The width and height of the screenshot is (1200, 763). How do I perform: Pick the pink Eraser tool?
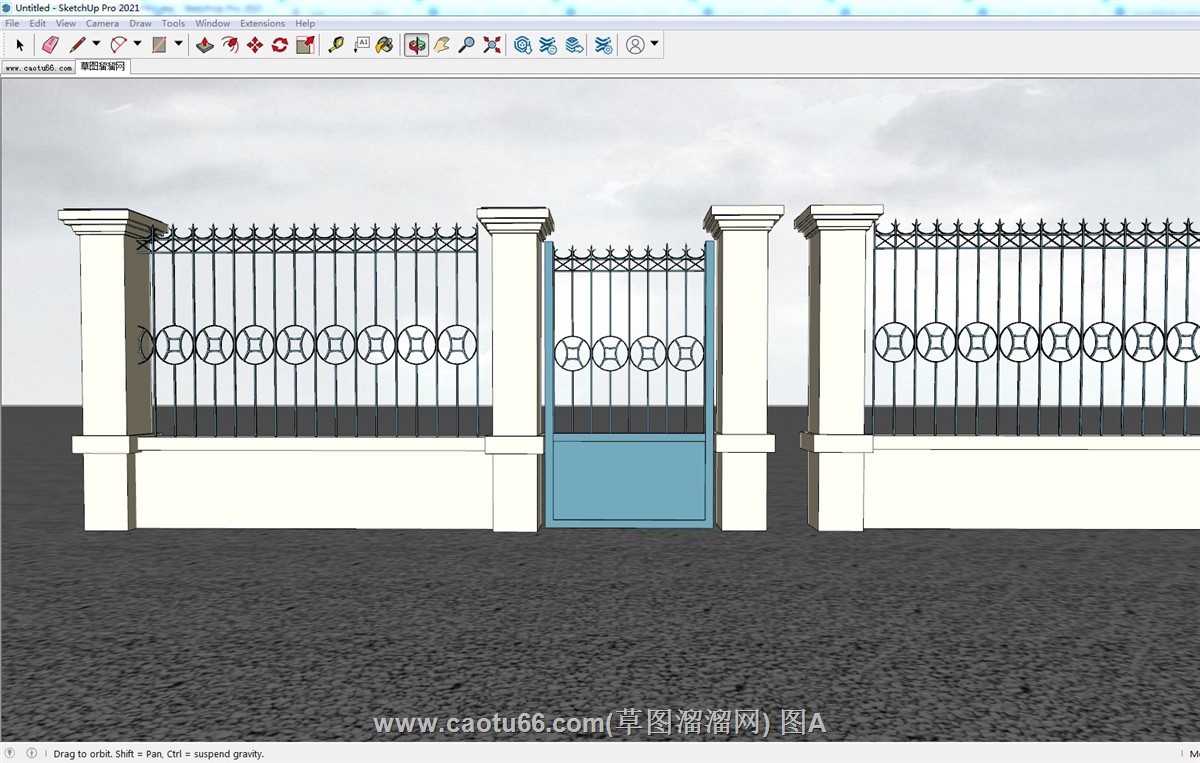[x=50, y=45]
